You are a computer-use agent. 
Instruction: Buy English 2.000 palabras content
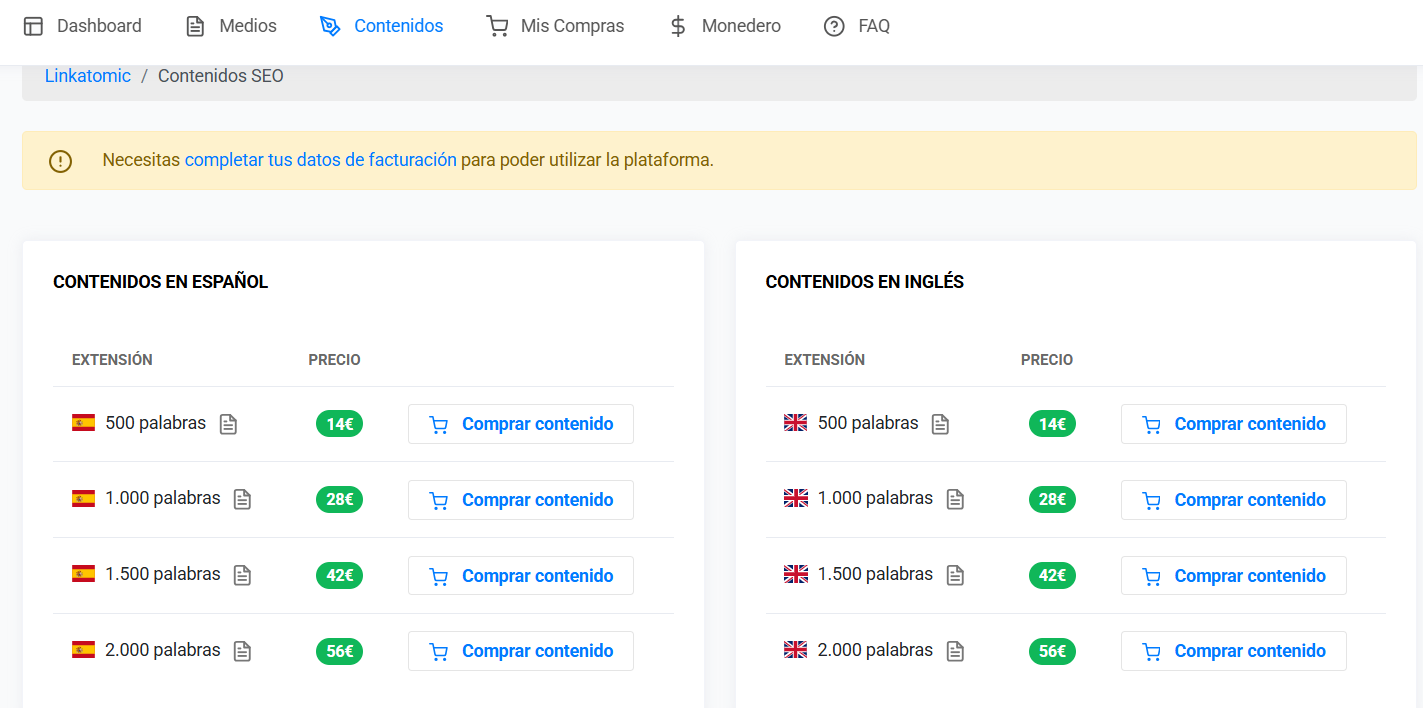pos(1233,650)
